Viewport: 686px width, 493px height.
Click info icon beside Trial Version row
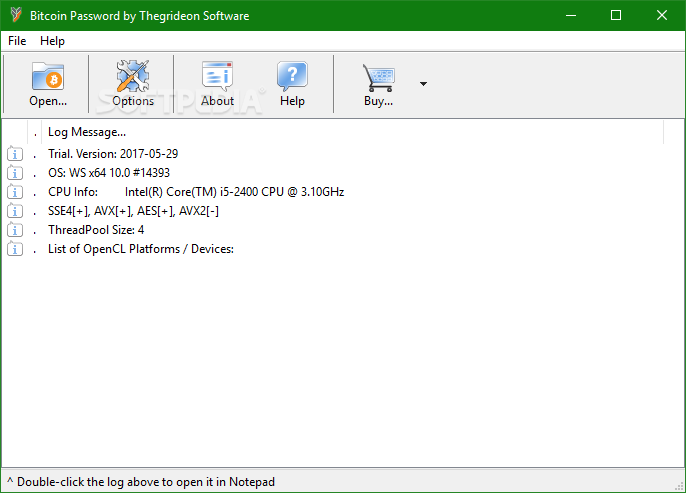point(15,154)
